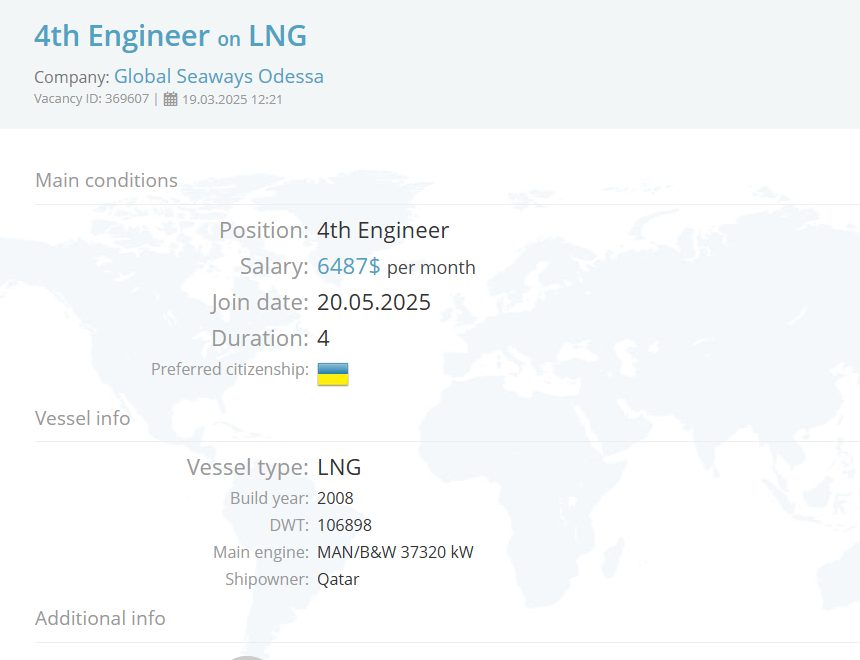Click the 4th Engineer position value
The width and height of the screenshot is (860, 660).
383,230
